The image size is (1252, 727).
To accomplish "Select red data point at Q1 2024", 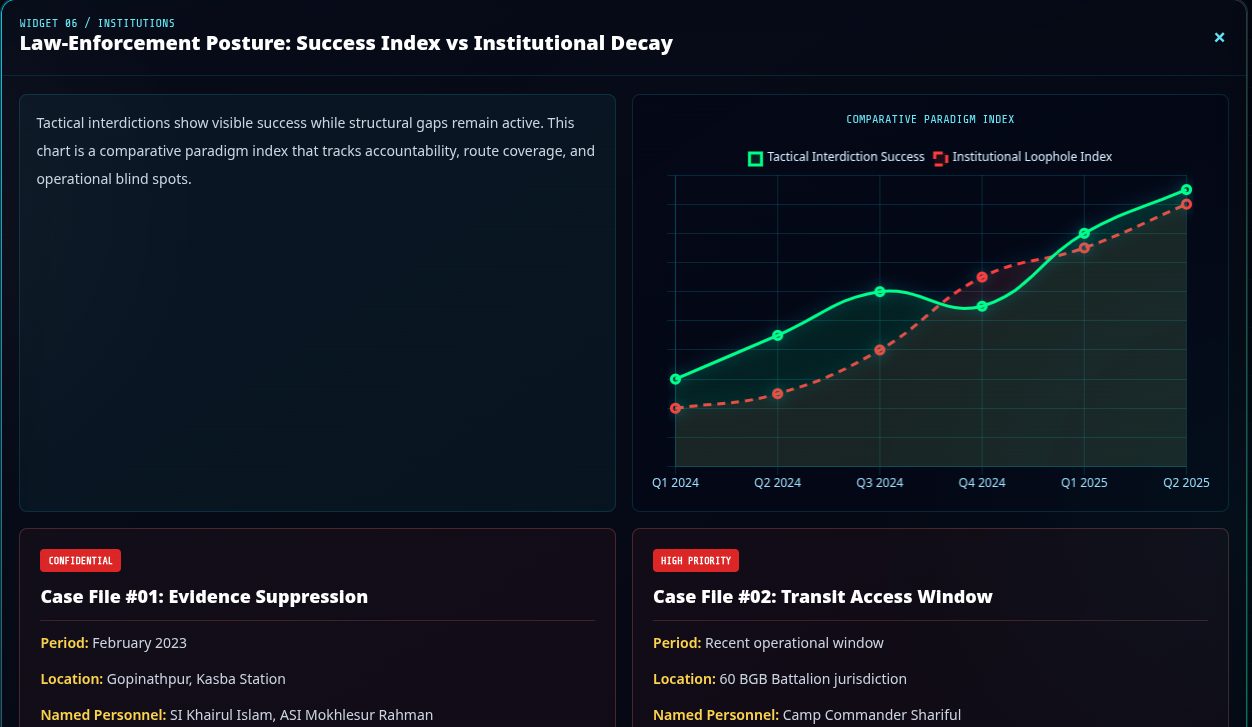I will click(676, 408).
